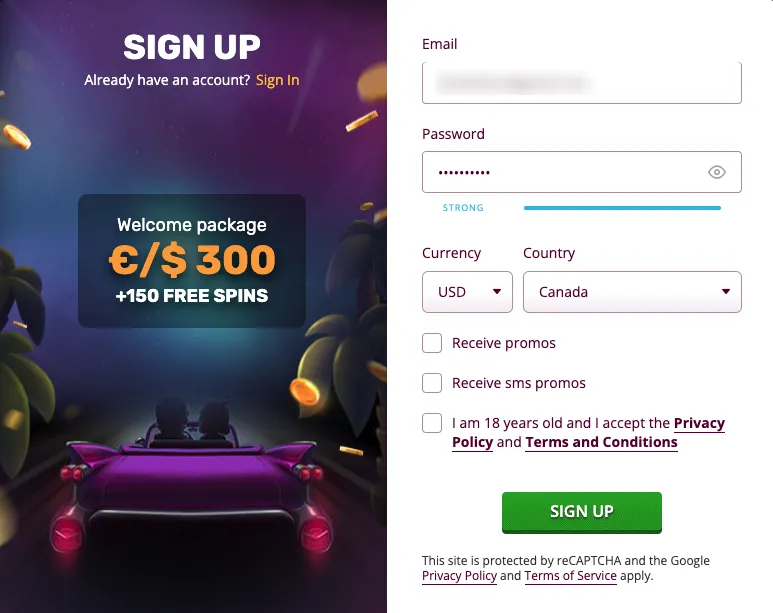The image size is (773, 613).
Task: Click the SIGN UP heading
Action: [192, 47]
